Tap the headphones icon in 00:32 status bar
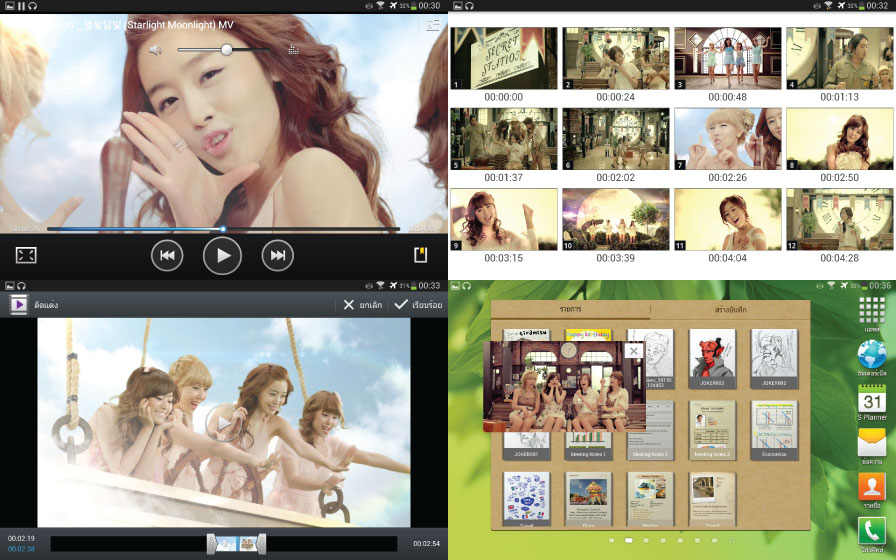This screenshot has height=560, width=896. (x=470, y=6)
